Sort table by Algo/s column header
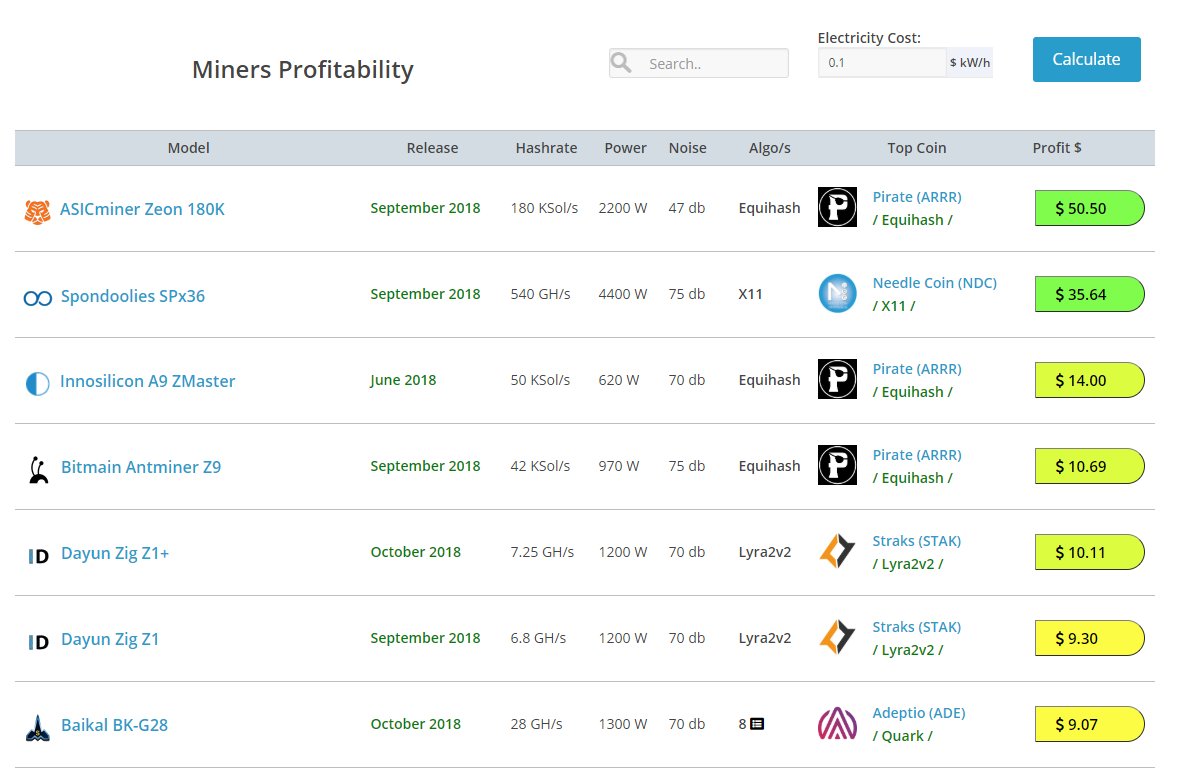 [x=769, y=148]
